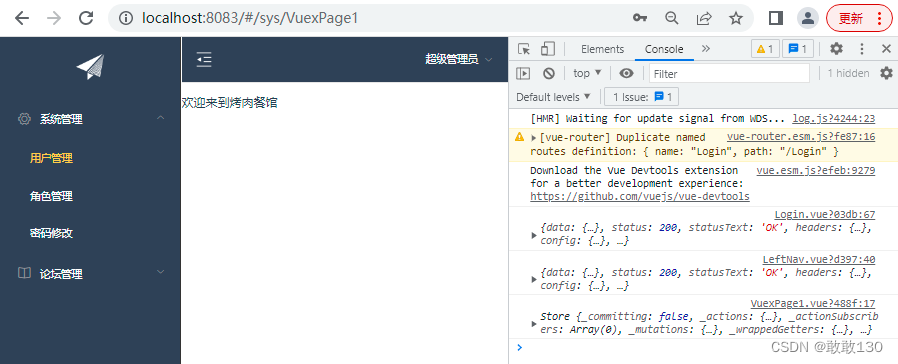Image resolution: width=898 pixels, height=364 pixels.
Task: Open console settings gear icon
Action: click(x=886, y=73)
